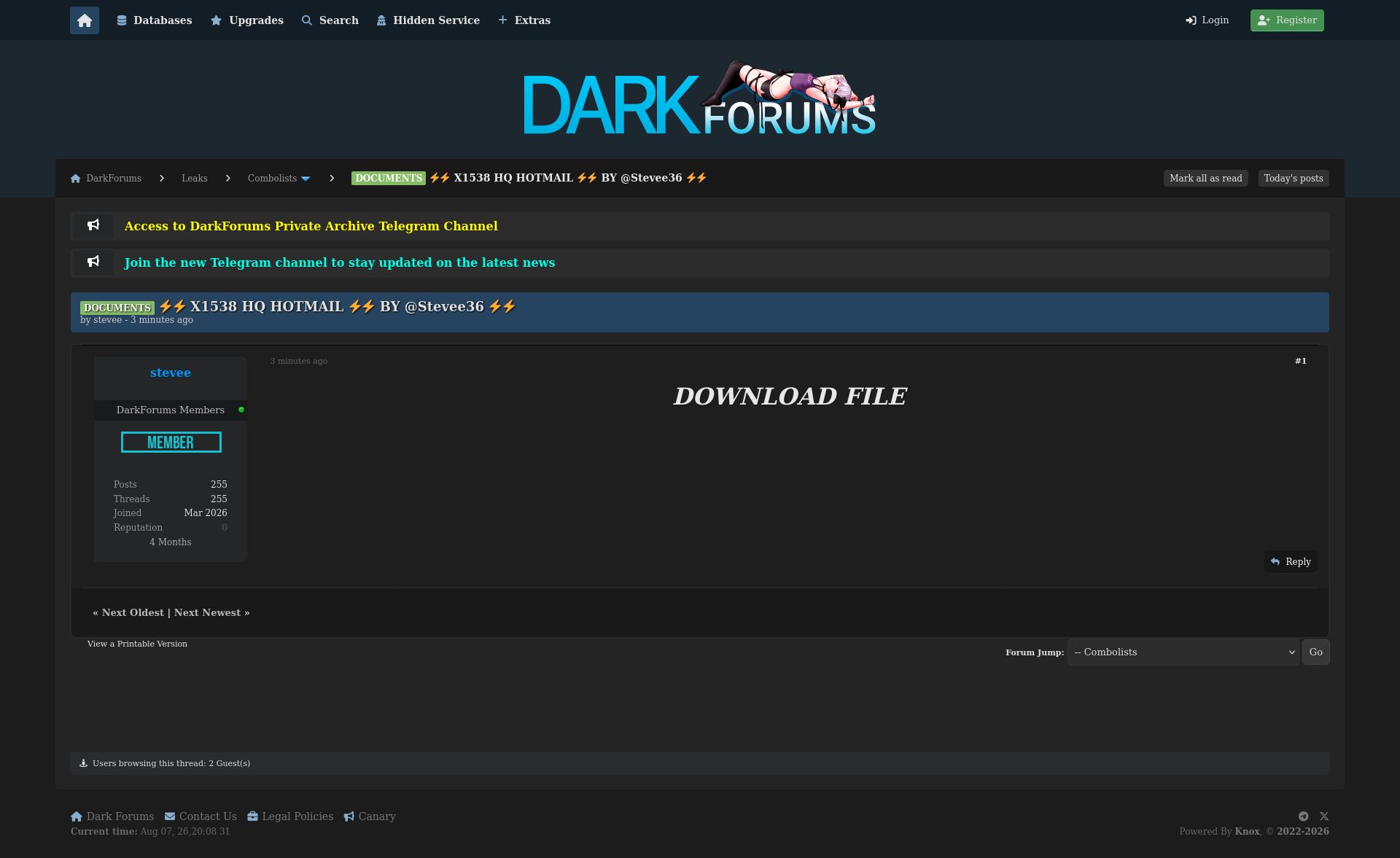Viewport: 1400px width, 858px height.
Task: Click the DarkForums Members group label
Action: coord(171,410)
